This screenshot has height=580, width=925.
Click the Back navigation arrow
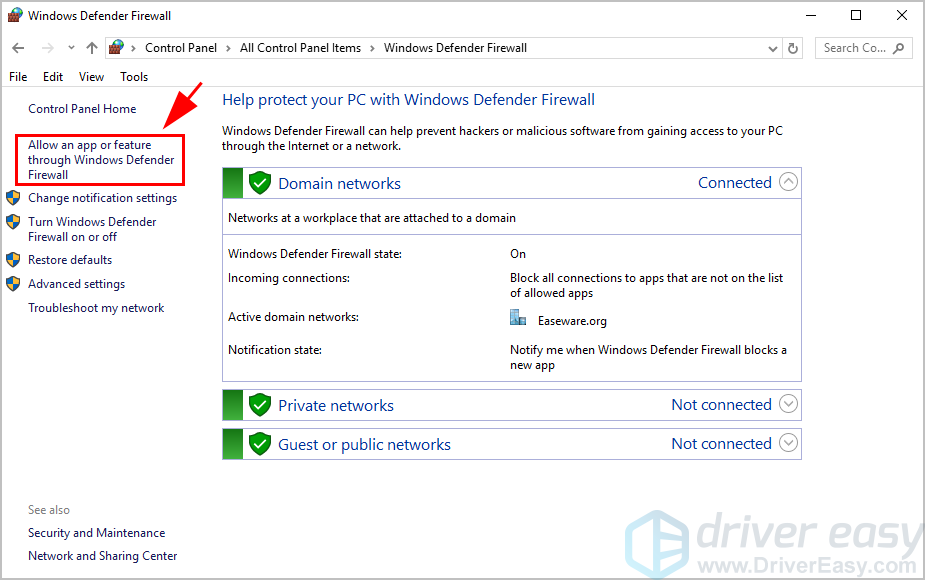point(18,48)
